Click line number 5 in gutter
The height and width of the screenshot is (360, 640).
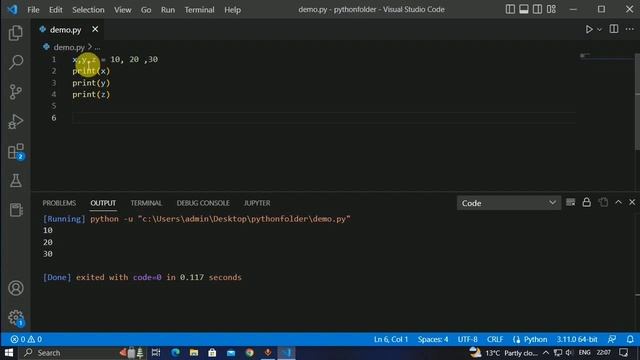click(x=53, y=106)
